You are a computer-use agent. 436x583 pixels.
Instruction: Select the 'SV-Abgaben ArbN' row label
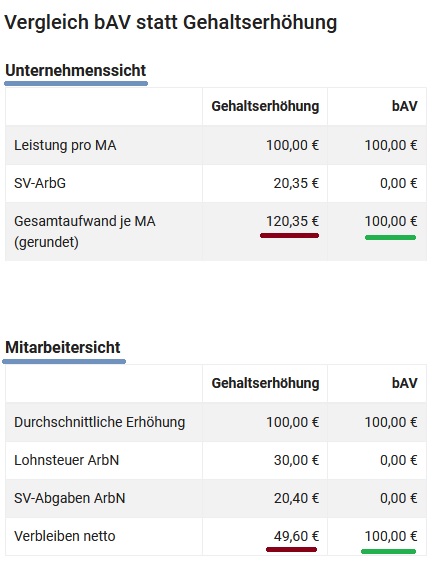click(x=70, y=498)
